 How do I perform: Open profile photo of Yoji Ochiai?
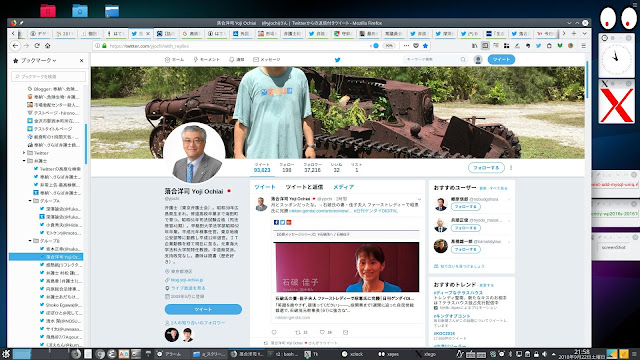194,153
